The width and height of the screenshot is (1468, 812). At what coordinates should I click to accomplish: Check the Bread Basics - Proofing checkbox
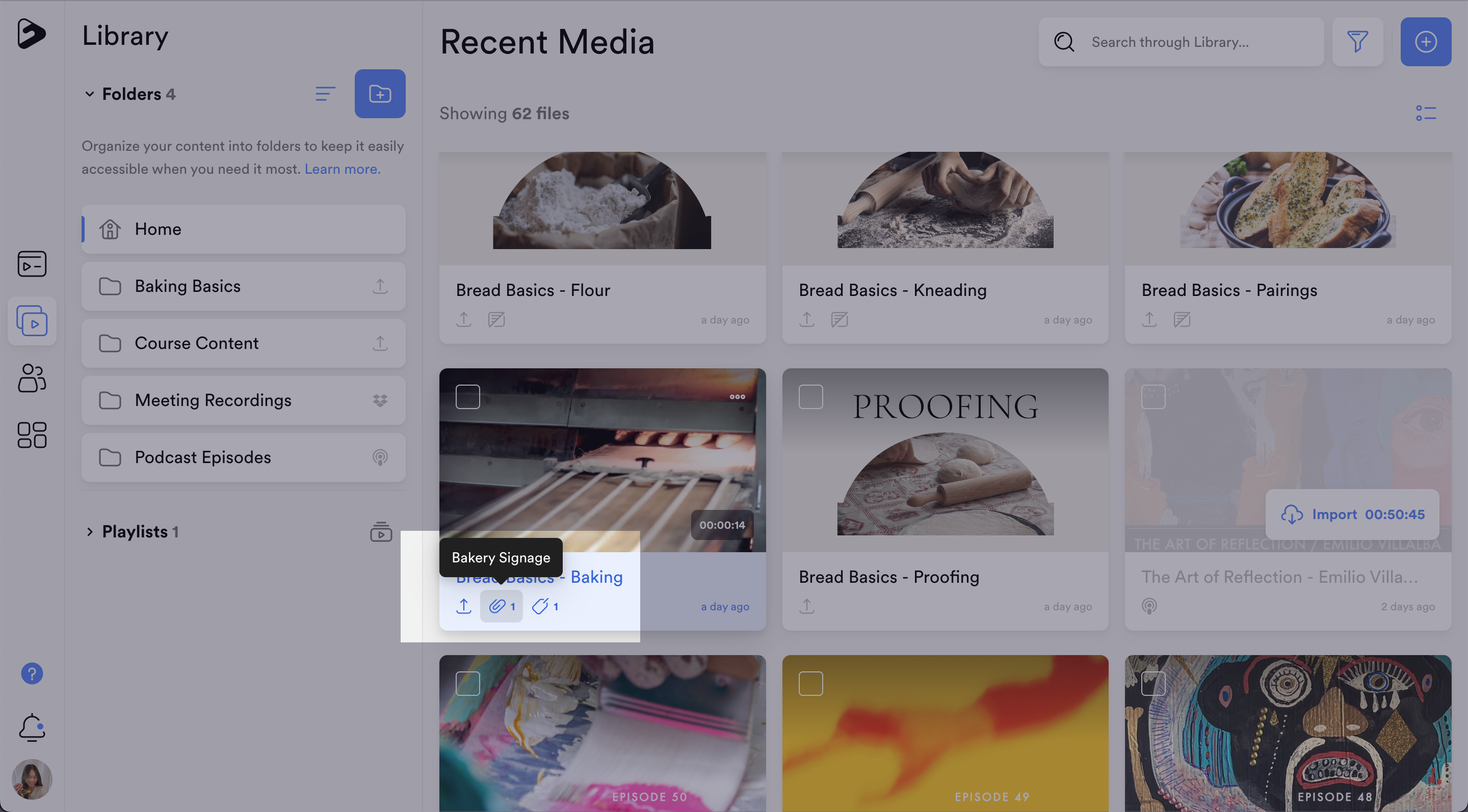coord(810,397)
